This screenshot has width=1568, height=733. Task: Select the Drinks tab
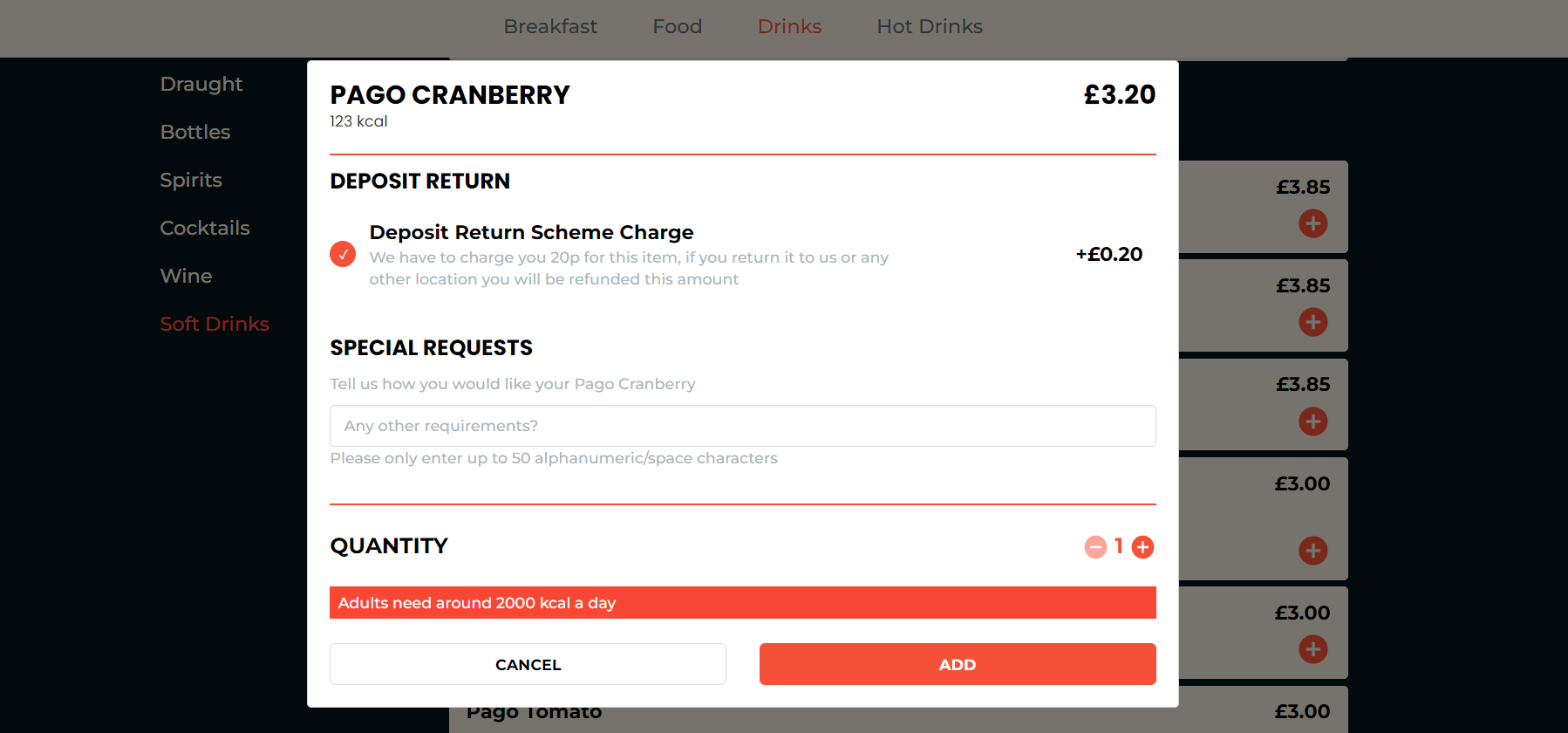[789, 27]
